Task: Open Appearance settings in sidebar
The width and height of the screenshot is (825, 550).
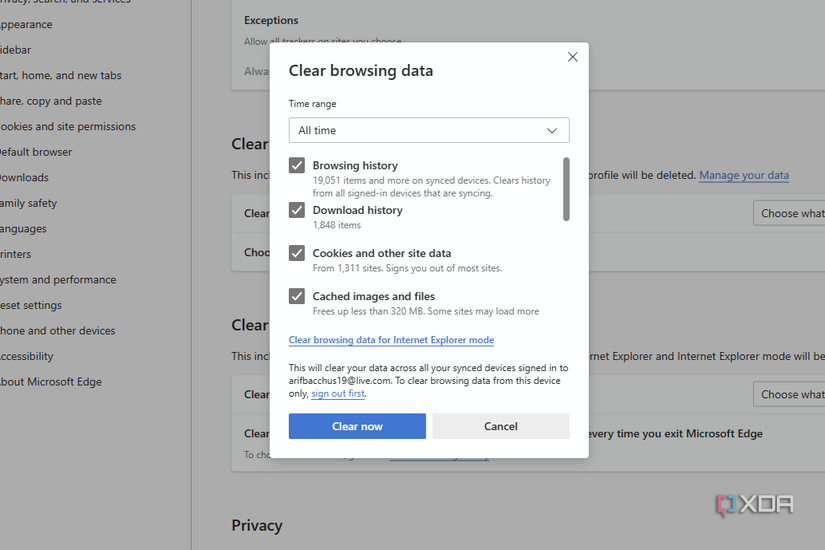Action: (x=26, y=25)
